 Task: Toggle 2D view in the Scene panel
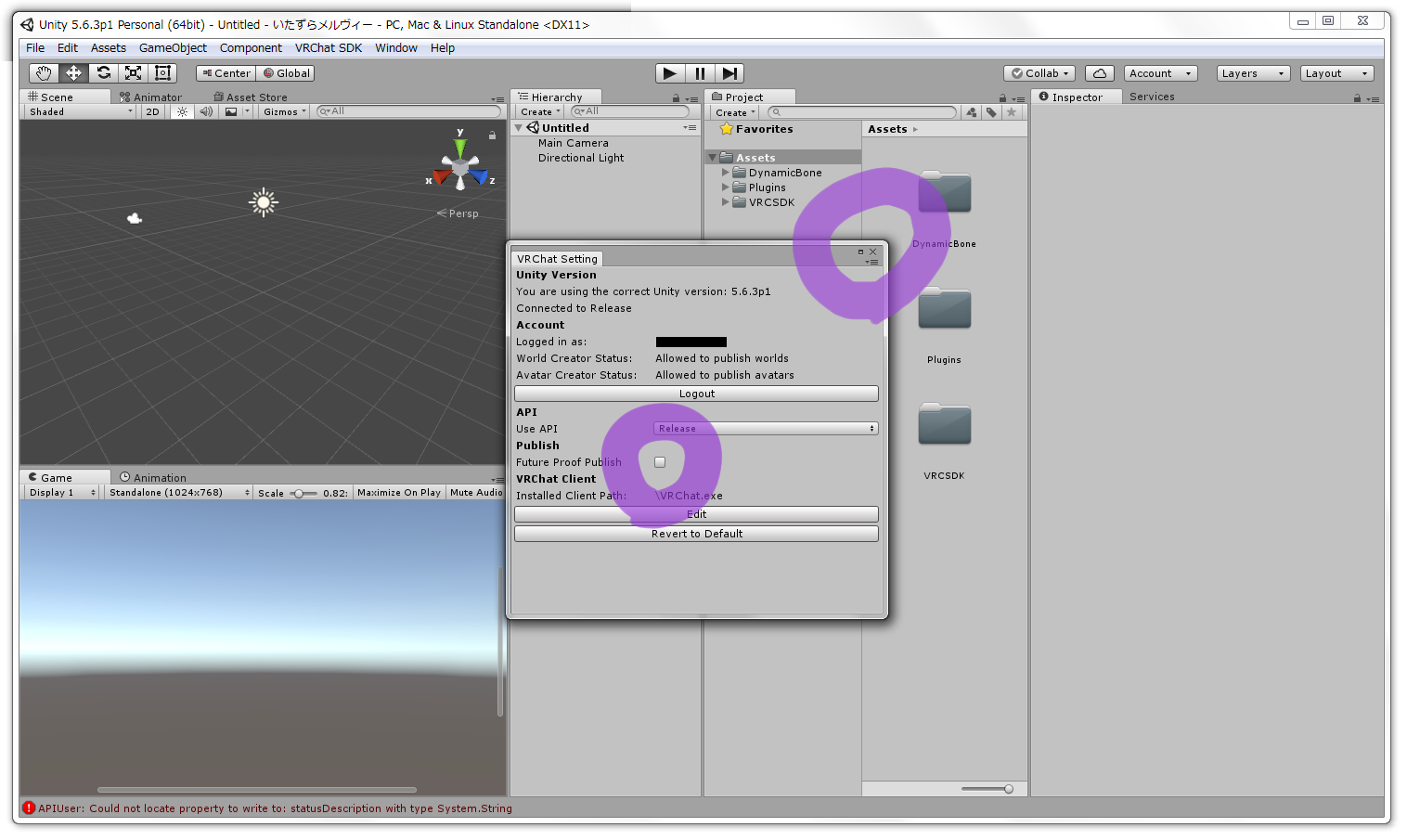[152, 111]
